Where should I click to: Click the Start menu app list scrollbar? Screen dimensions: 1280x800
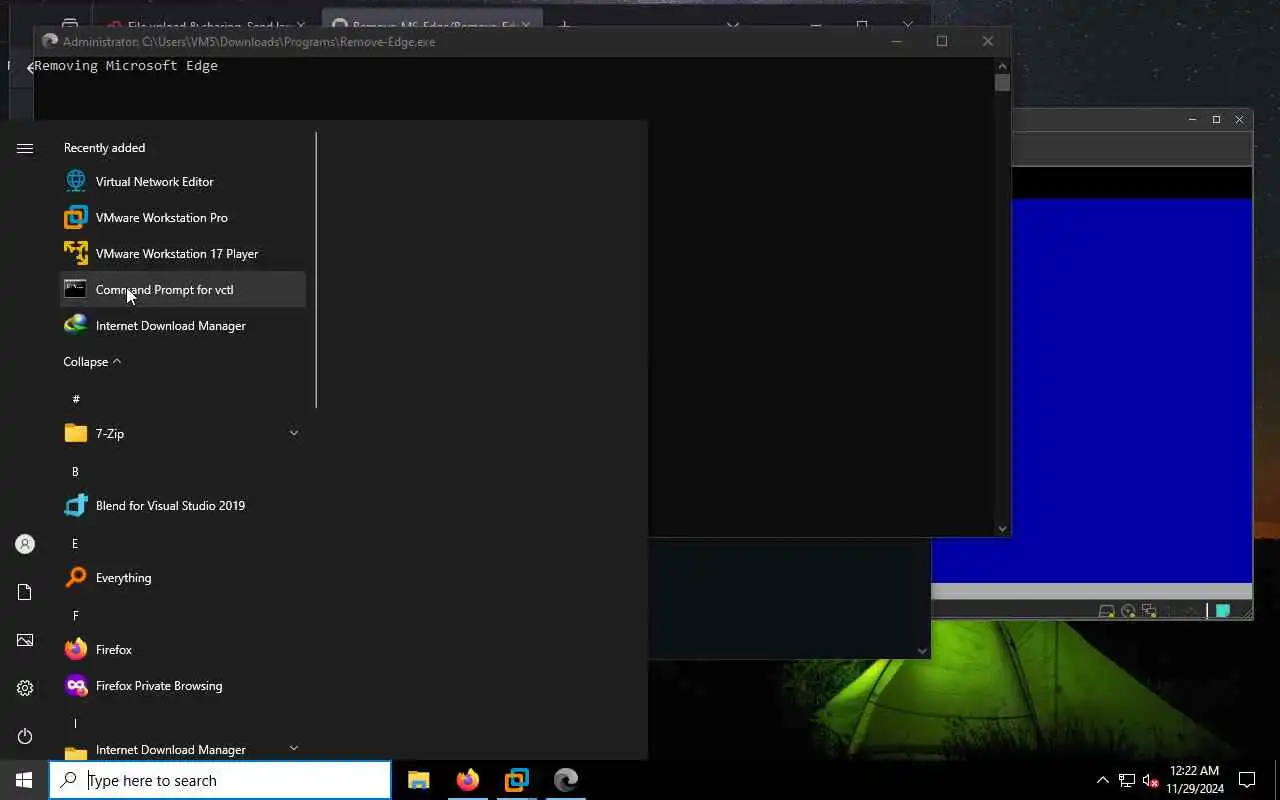pyautogui.click(x=316, y=270)
